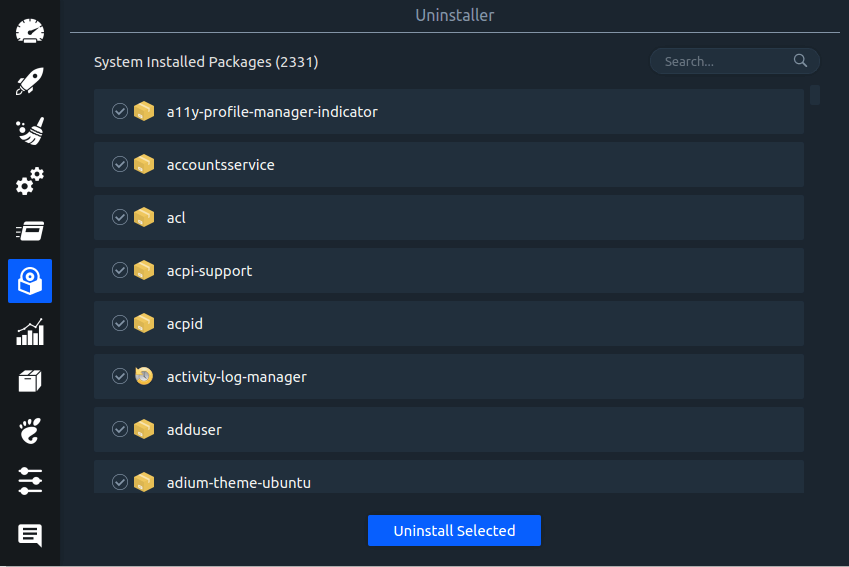This screenshot has height=567, width=849.
Task: Open the Startup Apps rocket page
Action: click(30, 81)
